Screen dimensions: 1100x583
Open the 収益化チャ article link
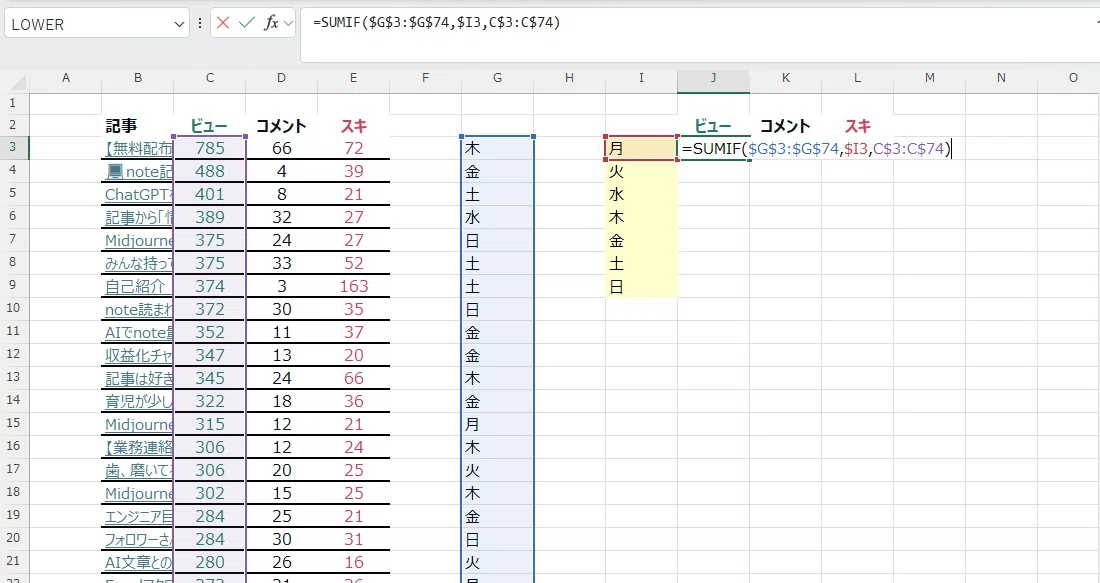[138, 355]
